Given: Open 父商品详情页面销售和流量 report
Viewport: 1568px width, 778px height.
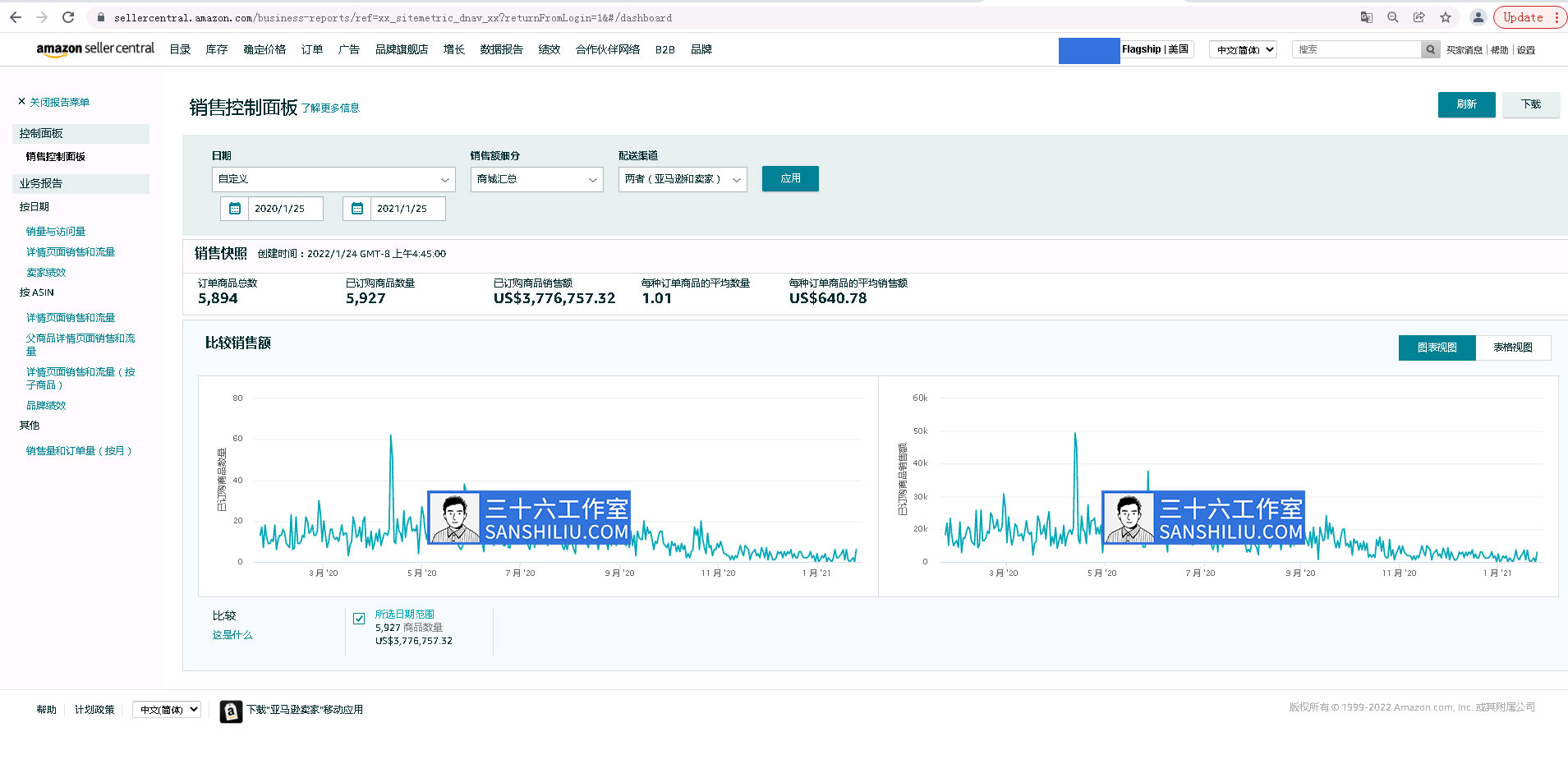Looking at the screenshot, I should coord(80,345).
